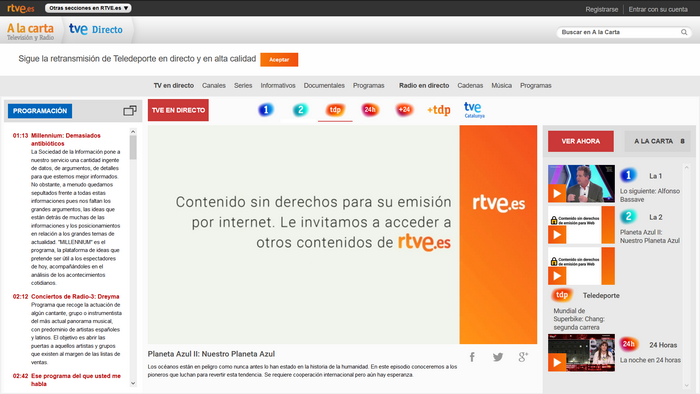Click the schedule scrollbar down arrow
700x394 pixels.
click(133, 383)
